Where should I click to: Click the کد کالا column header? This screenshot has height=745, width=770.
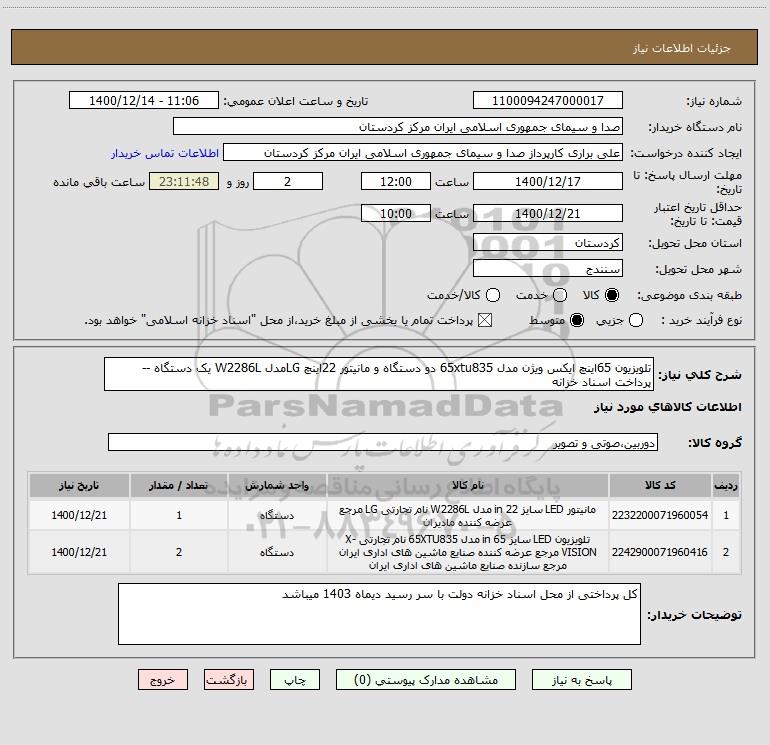[x=660, y=485]
